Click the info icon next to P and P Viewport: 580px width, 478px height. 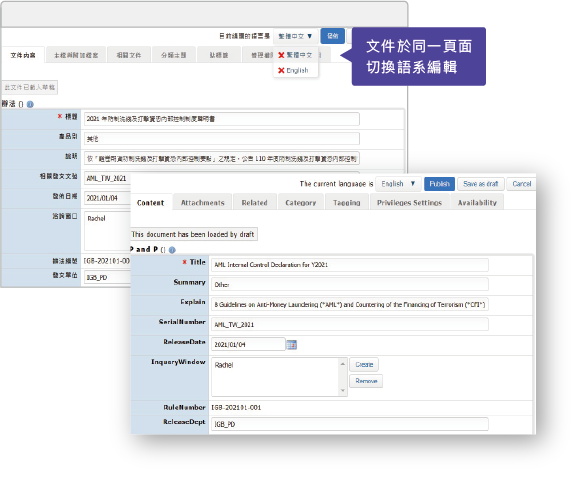(172, 250)
